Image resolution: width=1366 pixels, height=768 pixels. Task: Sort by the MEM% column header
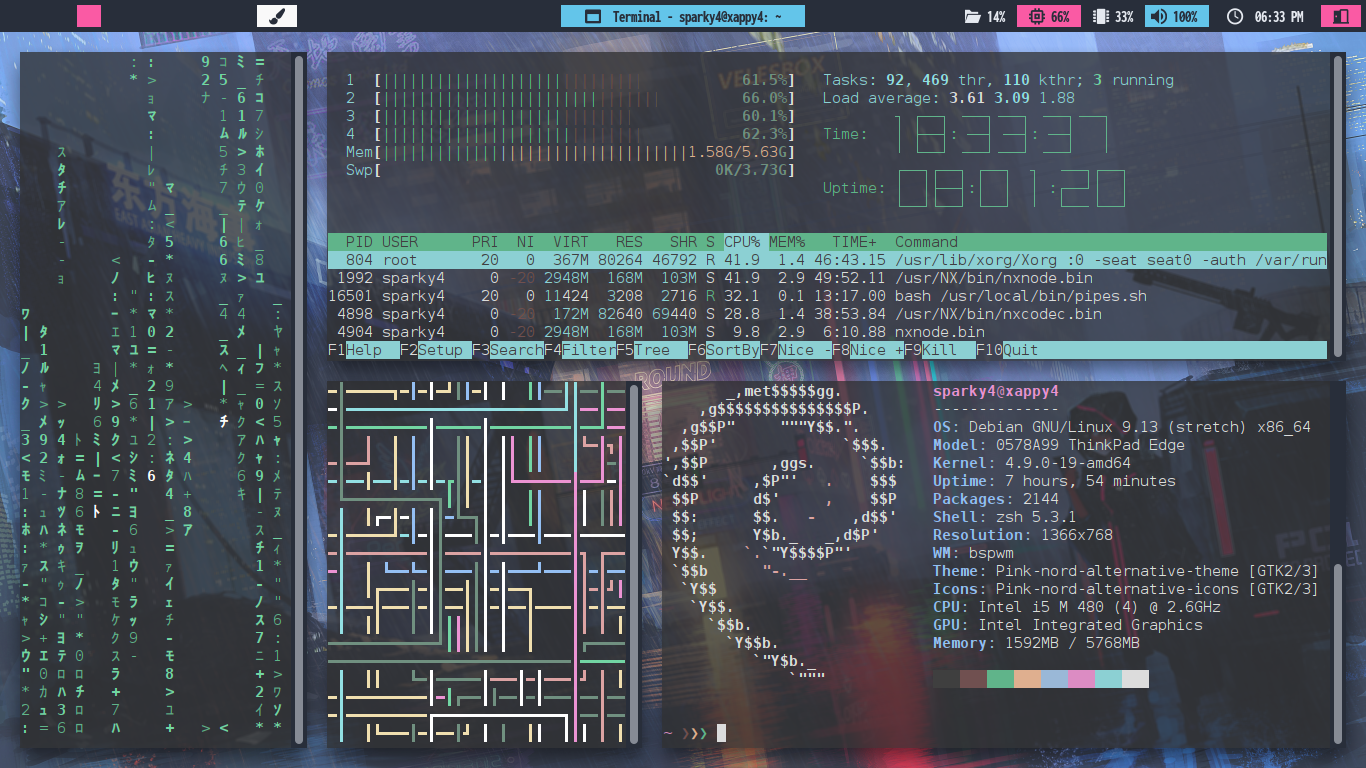(x=787, y=242)
